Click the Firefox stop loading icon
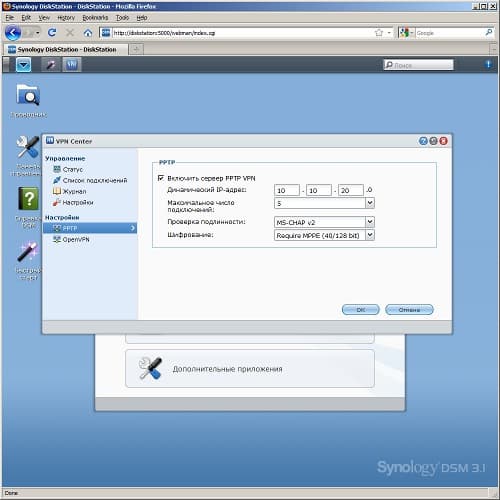This screenshot has width=500, height=500. tap(70, 33)
